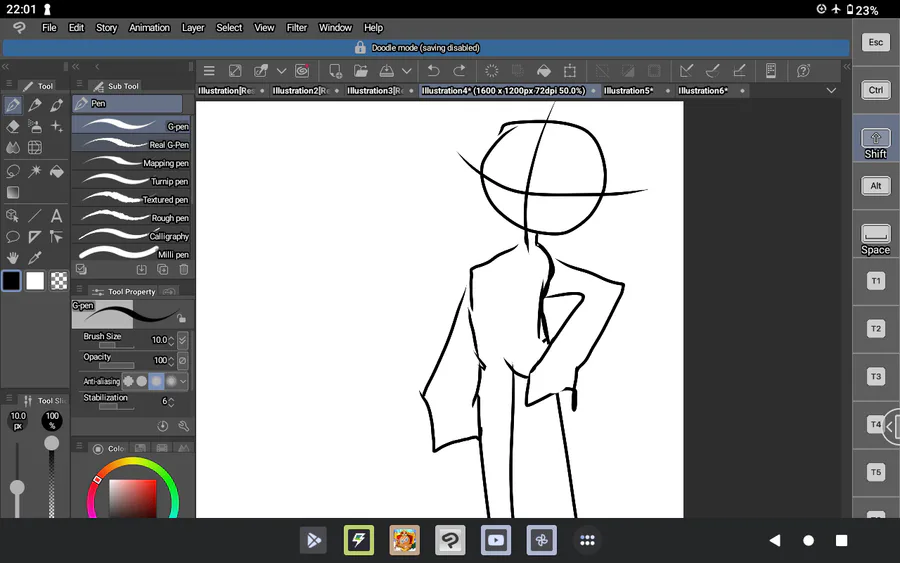Screen dimensions: 900x563
Task: Toggle the brush stroke lock icon
Action: pos(181,319)
